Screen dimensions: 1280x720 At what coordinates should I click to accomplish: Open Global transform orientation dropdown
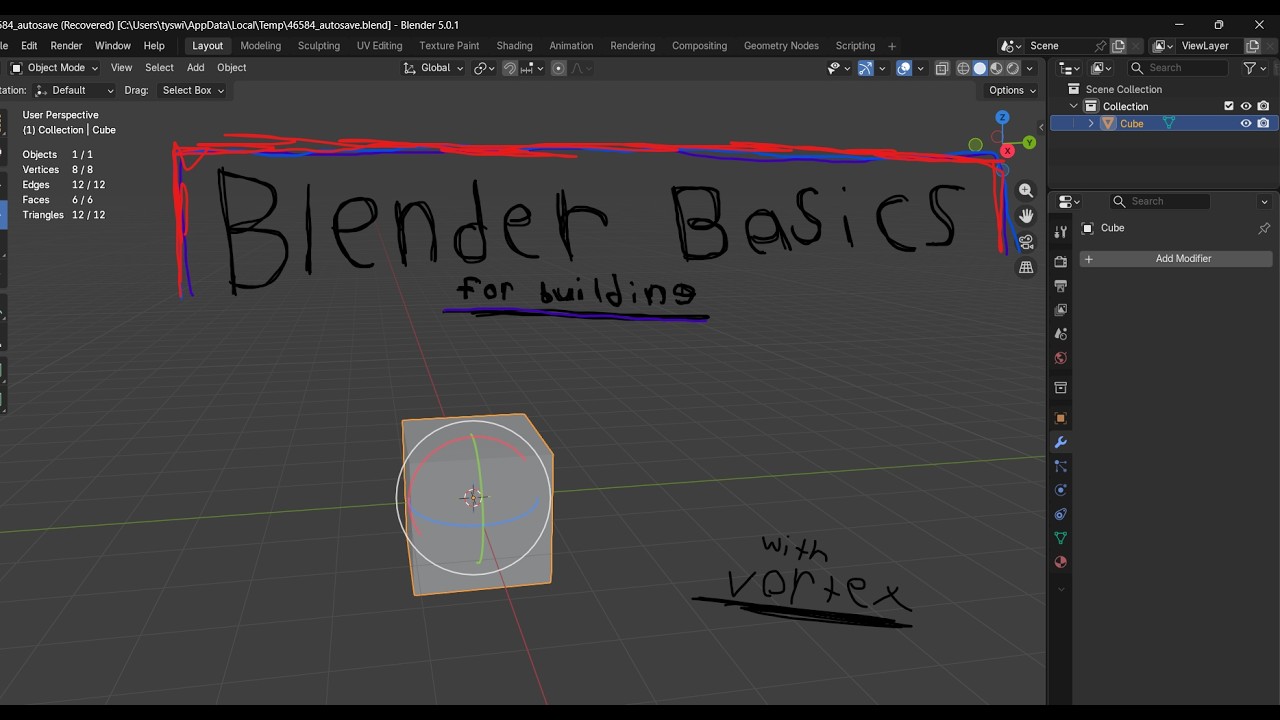pos(434,68)
